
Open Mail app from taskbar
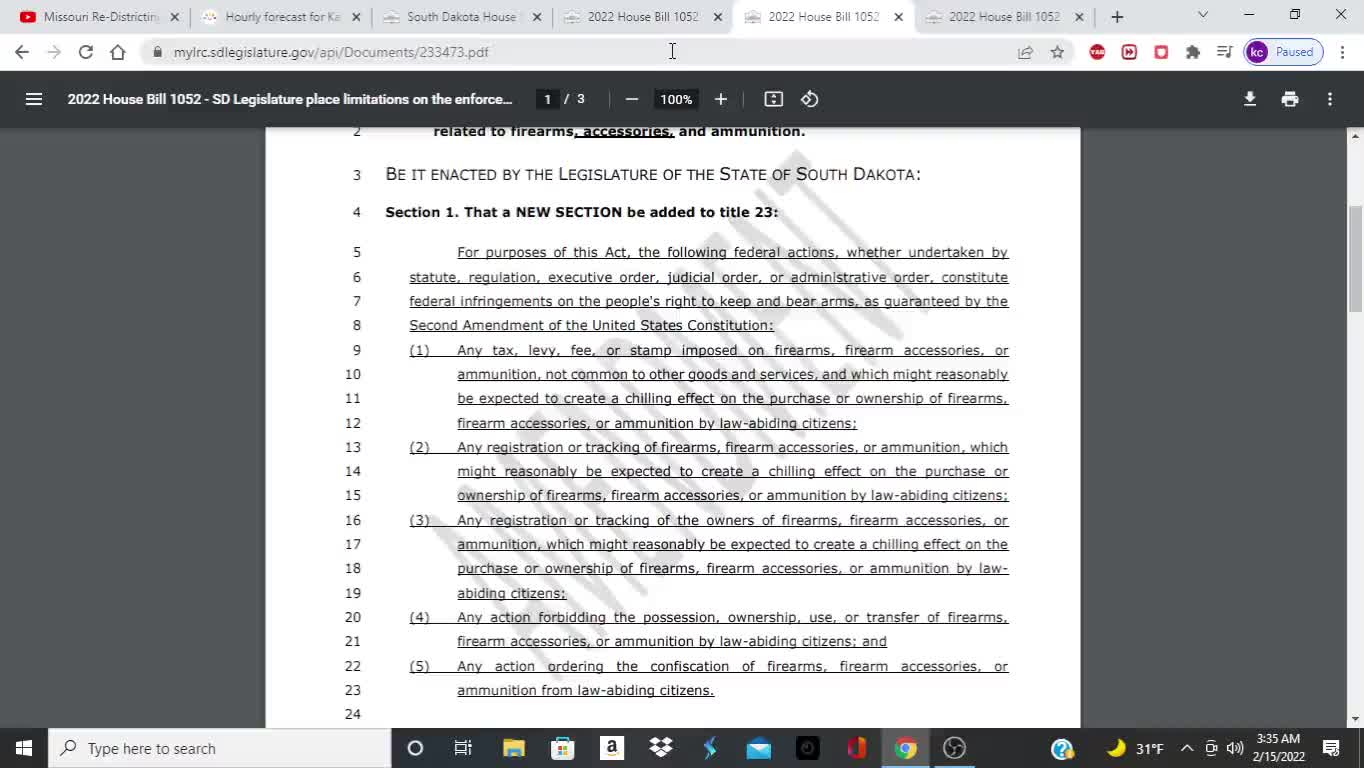click(x=758, y=748)
